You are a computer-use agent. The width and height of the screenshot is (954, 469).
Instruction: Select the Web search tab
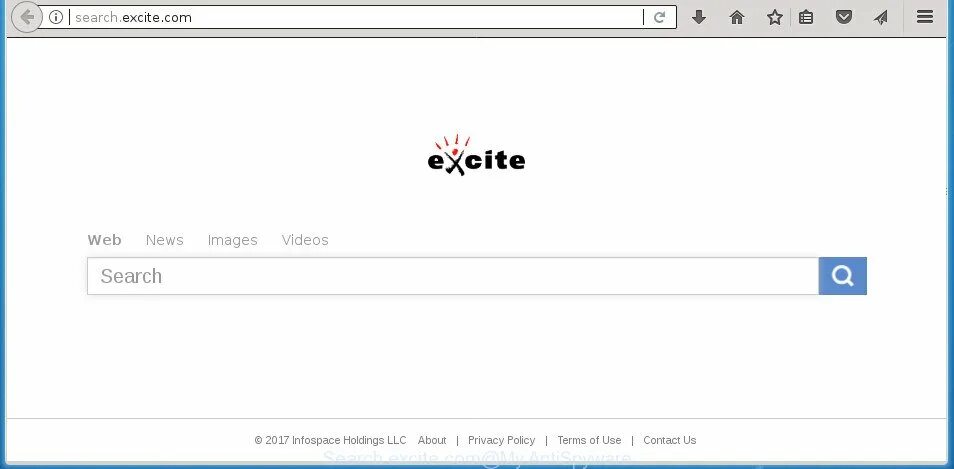click(104, 240)
